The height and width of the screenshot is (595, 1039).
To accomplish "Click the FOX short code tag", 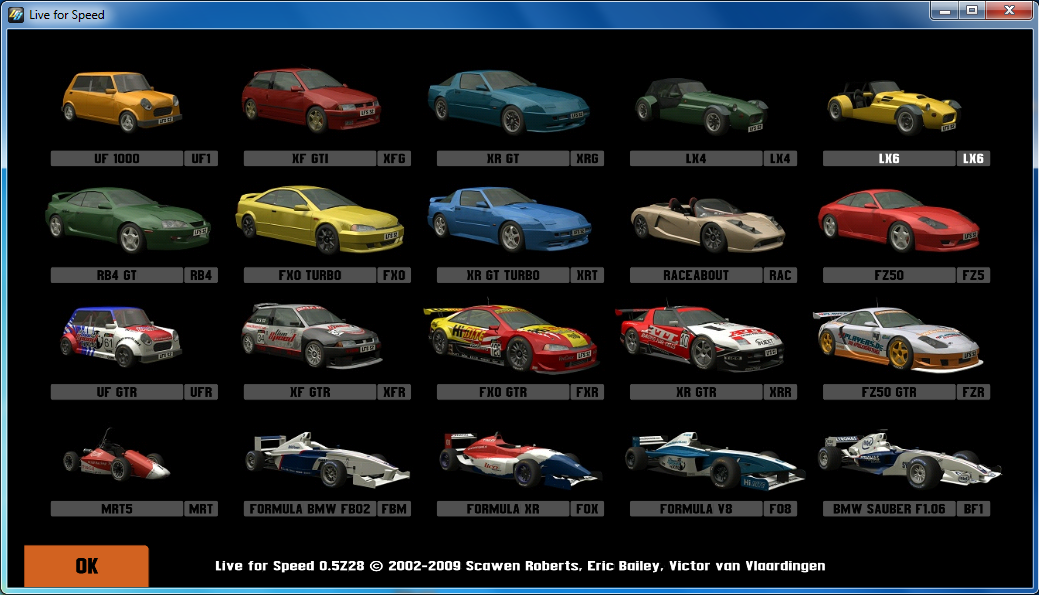I will (587, 509).
